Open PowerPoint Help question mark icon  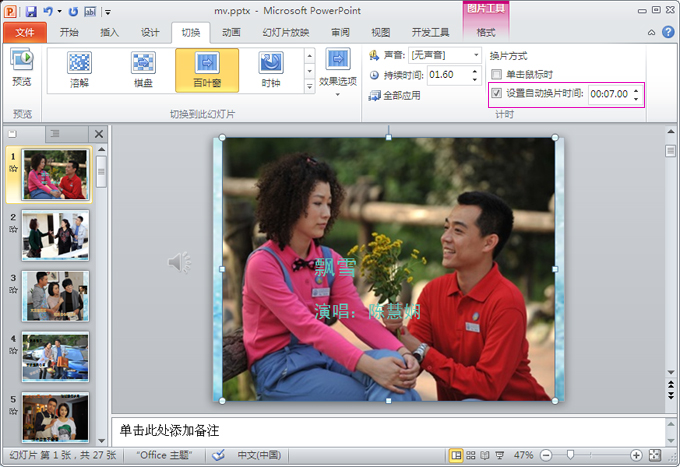tap(668, 32)
